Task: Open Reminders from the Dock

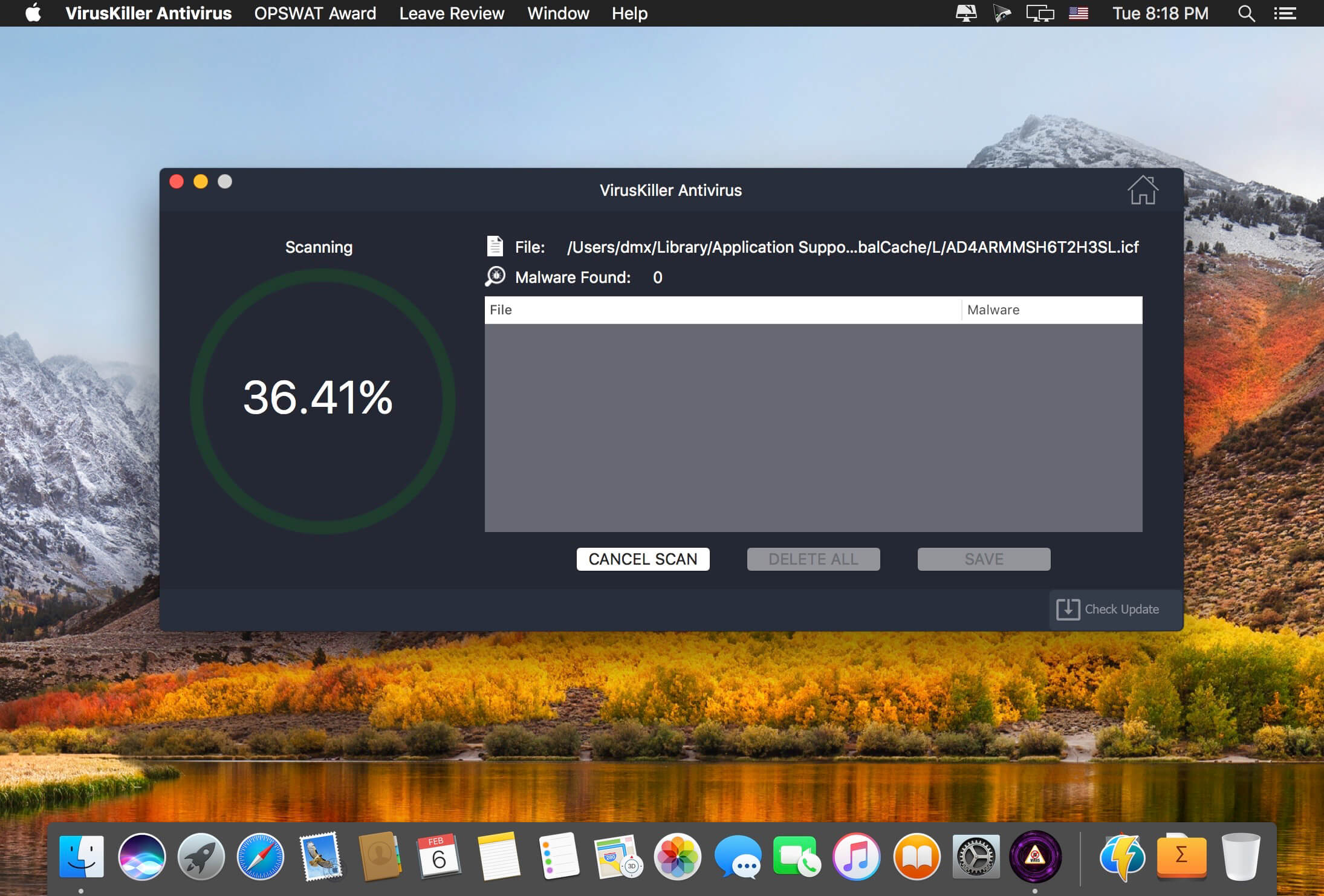Action: click(x=559, y=856)
